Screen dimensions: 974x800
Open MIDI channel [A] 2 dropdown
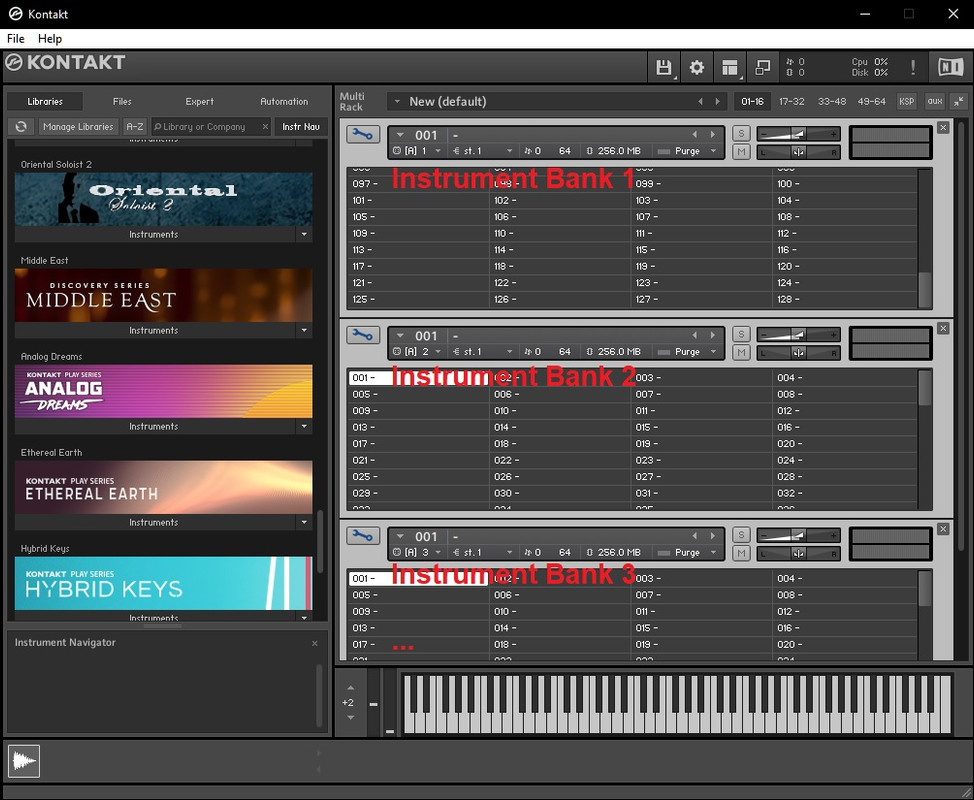click(x=438, y=352)
